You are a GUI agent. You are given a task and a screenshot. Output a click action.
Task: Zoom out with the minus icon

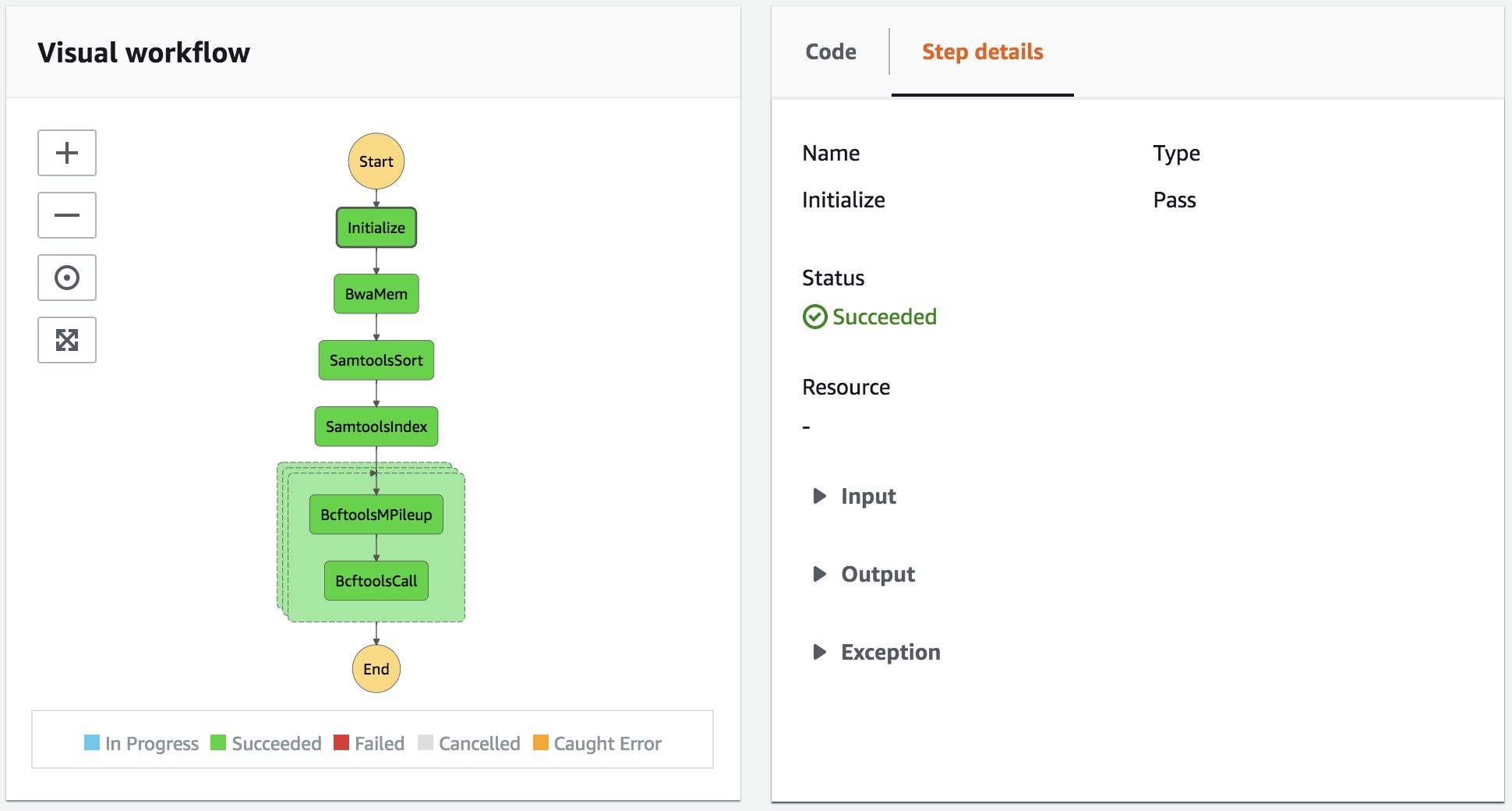coord(67,215)
